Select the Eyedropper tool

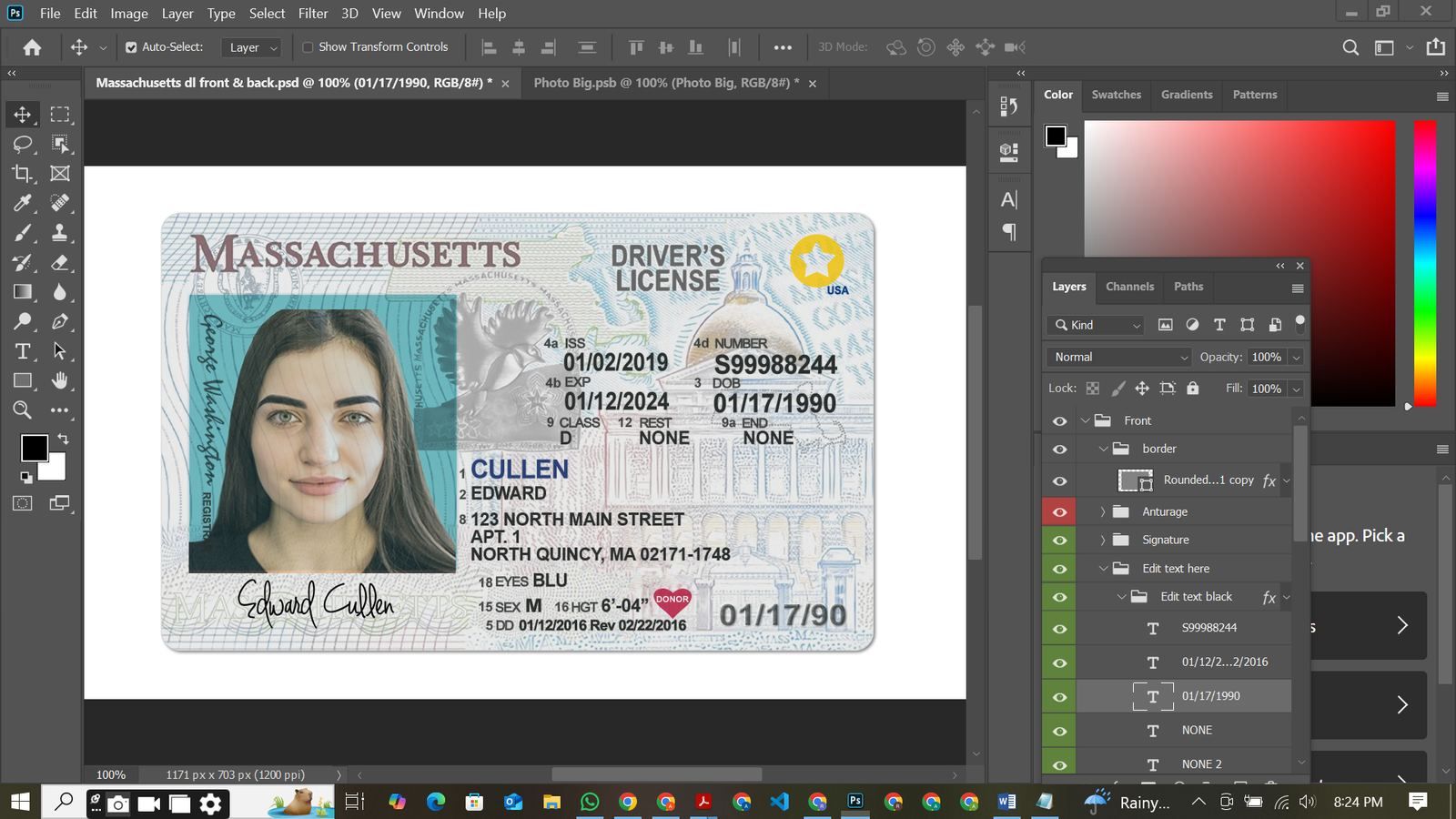click(x=23, y=203)
